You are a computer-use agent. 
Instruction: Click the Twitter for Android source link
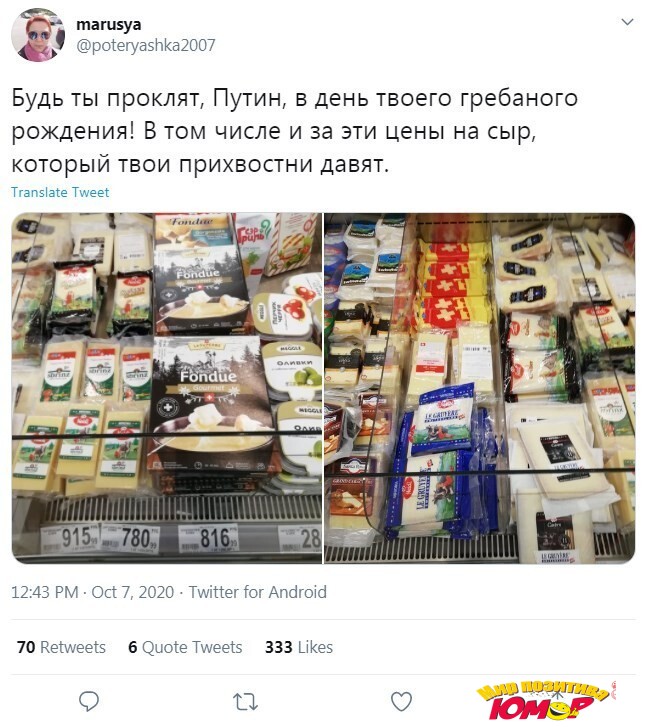257,592
